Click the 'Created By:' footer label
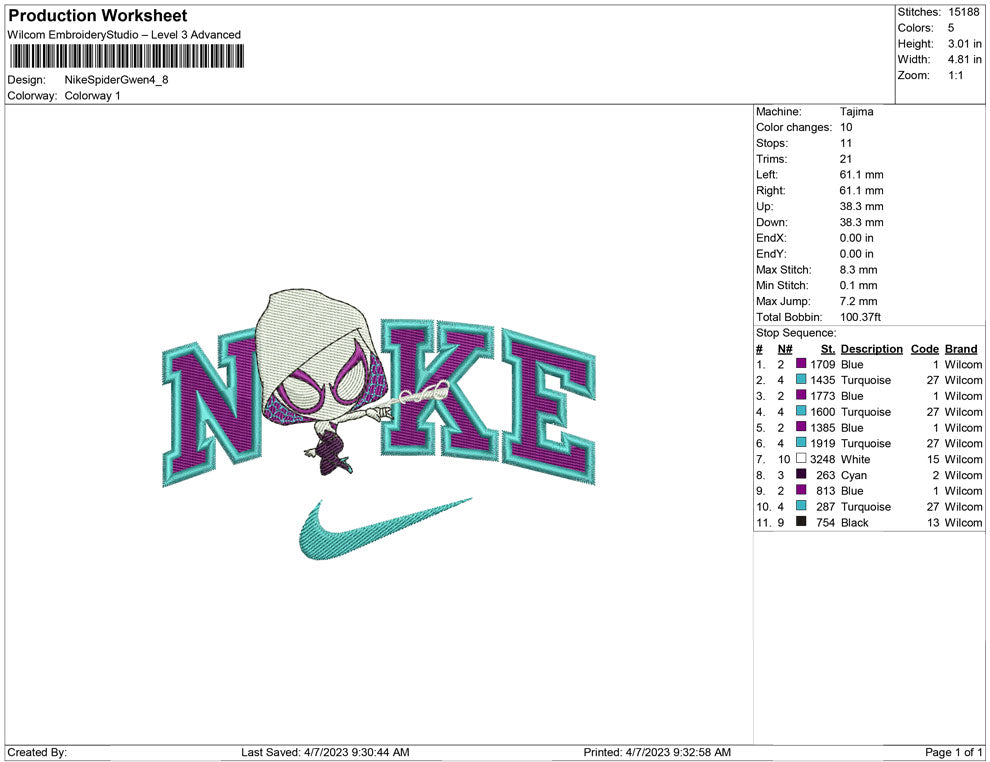Viewport: 990px width, 762px height. [37, 752]
